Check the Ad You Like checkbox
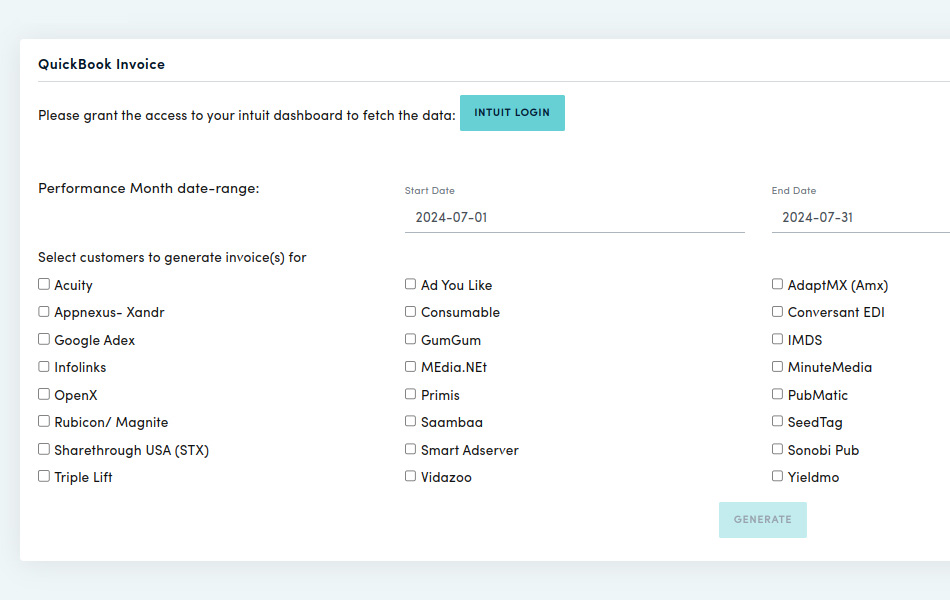Screen dimensions: 950x600 tap(410, 284)
